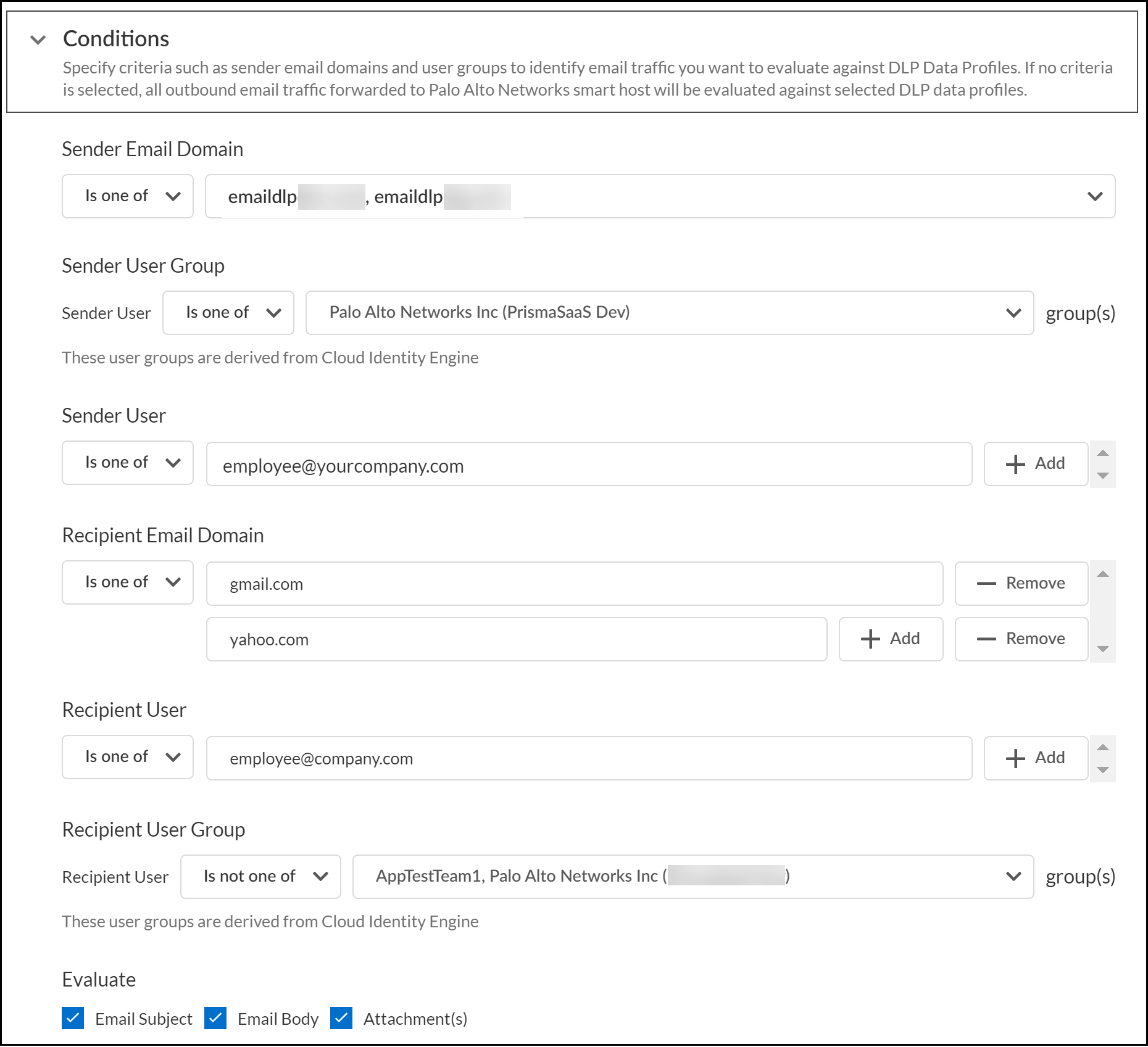Expand the emaildlp domains list dropdown
1148x1047 pixels.
point(1094,196)
